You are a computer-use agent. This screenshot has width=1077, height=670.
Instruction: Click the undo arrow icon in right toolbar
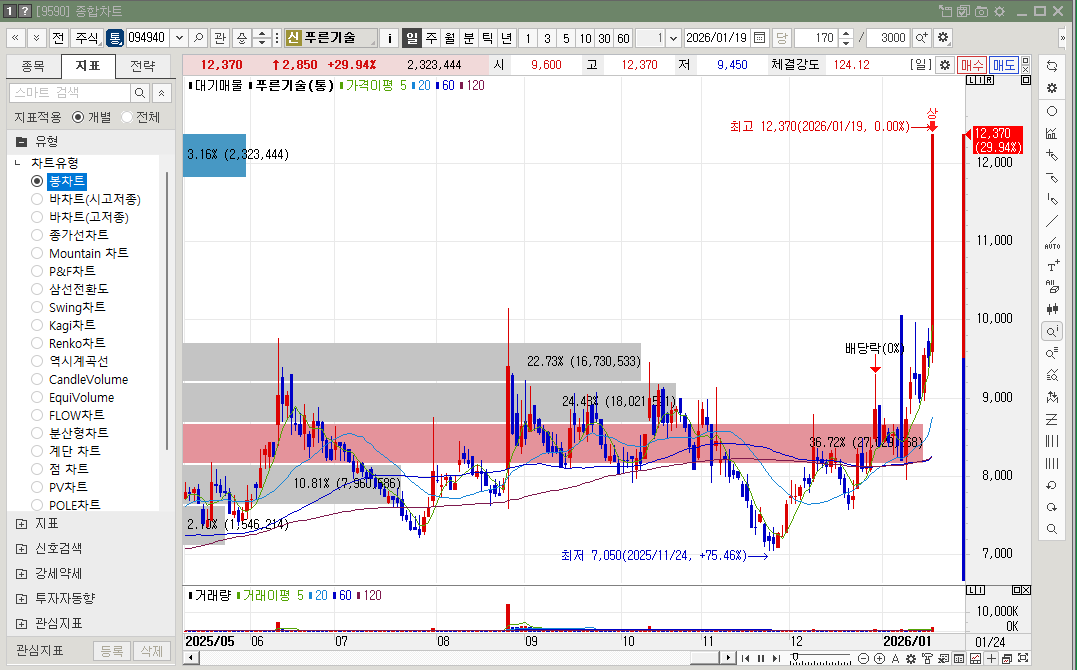point(1052,485)
